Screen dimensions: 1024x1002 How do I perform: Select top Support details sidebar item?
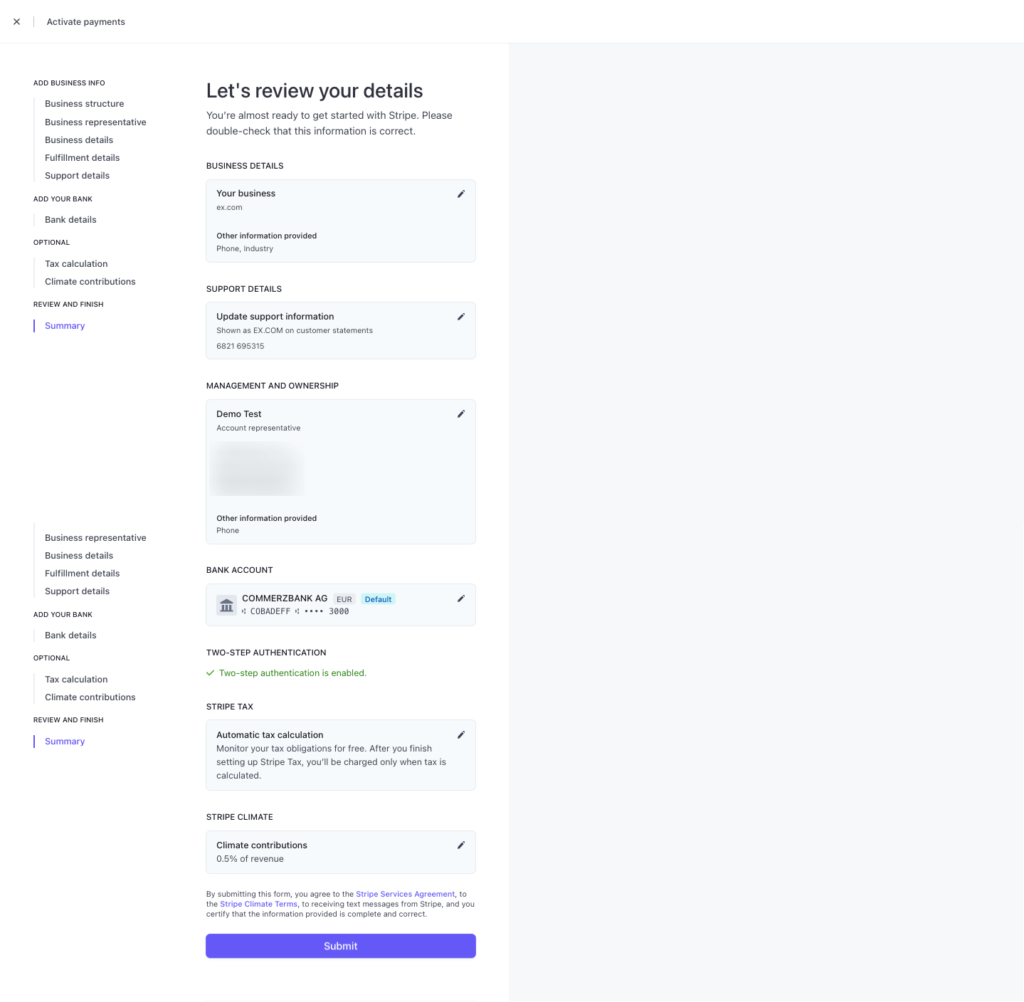77,176
